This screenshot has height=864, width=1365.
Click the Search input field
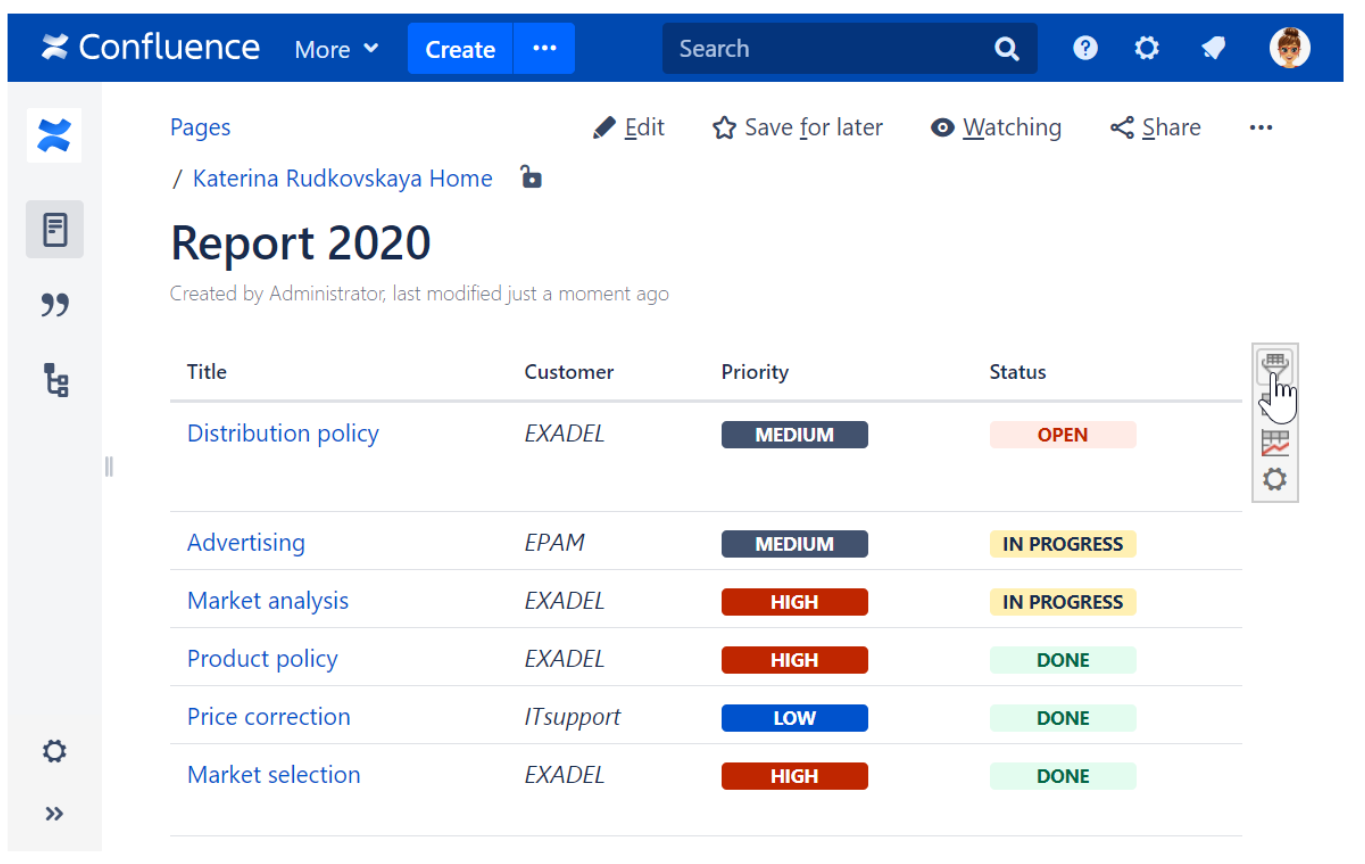(830, 48)
